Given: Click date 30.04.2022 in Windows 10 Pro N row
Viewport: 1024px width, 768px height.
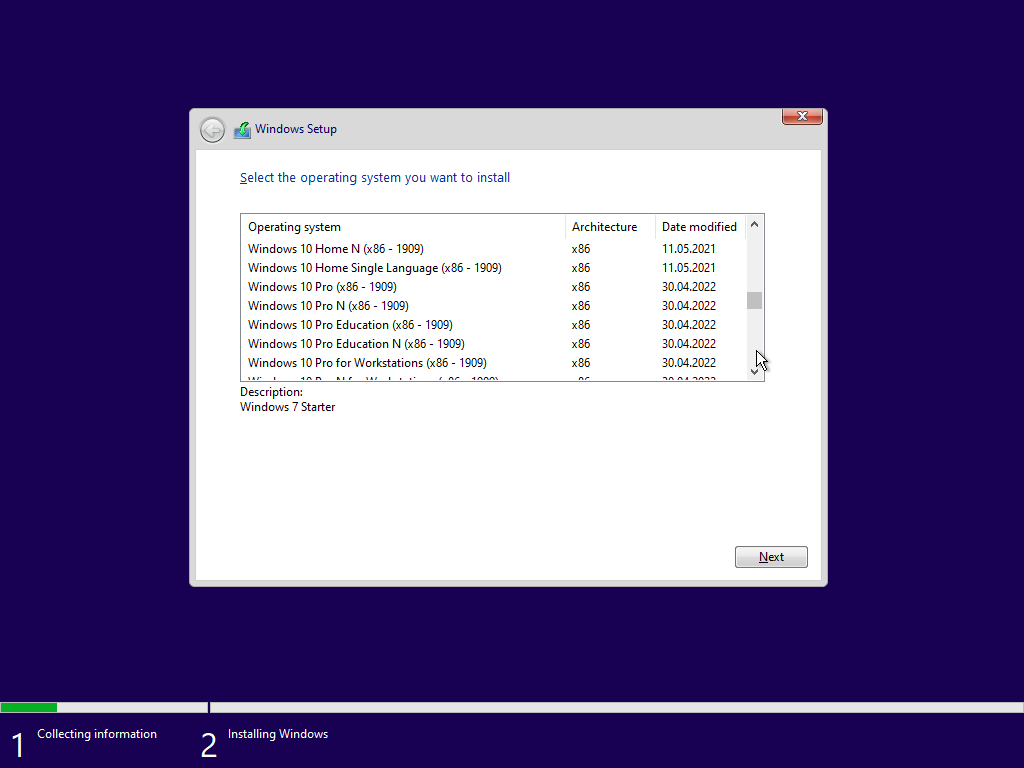Looking at the screenshot, I should (x=688, y=306).
